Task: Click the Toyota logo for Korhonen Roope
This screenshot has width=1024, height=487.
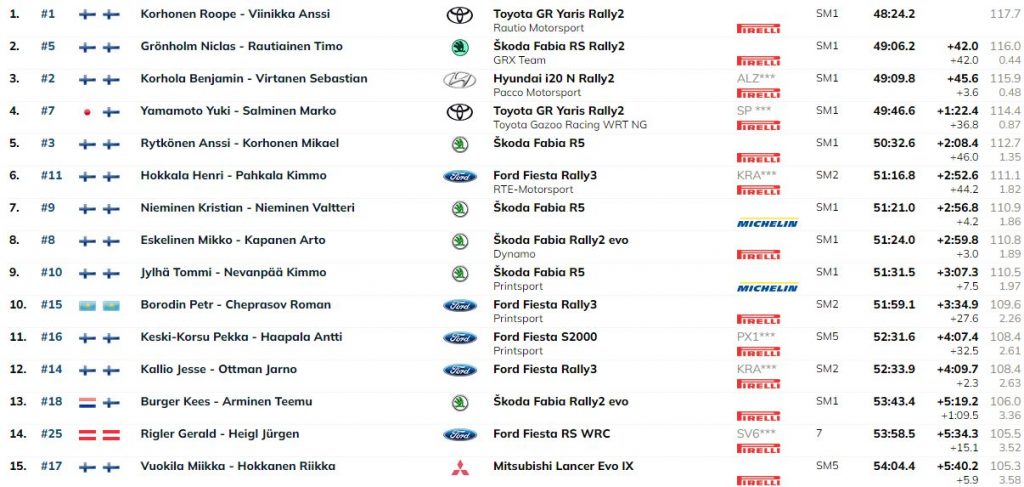Action: click(x=460, y=16)
